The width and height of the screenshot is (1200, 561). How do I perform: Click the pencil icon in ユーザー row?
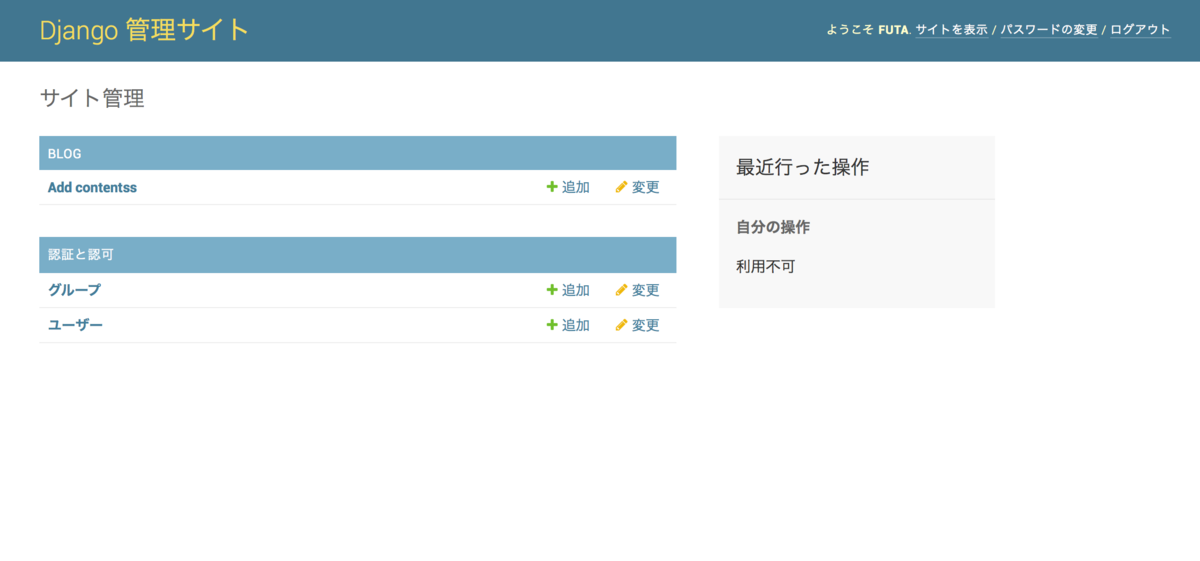point(621,325)
